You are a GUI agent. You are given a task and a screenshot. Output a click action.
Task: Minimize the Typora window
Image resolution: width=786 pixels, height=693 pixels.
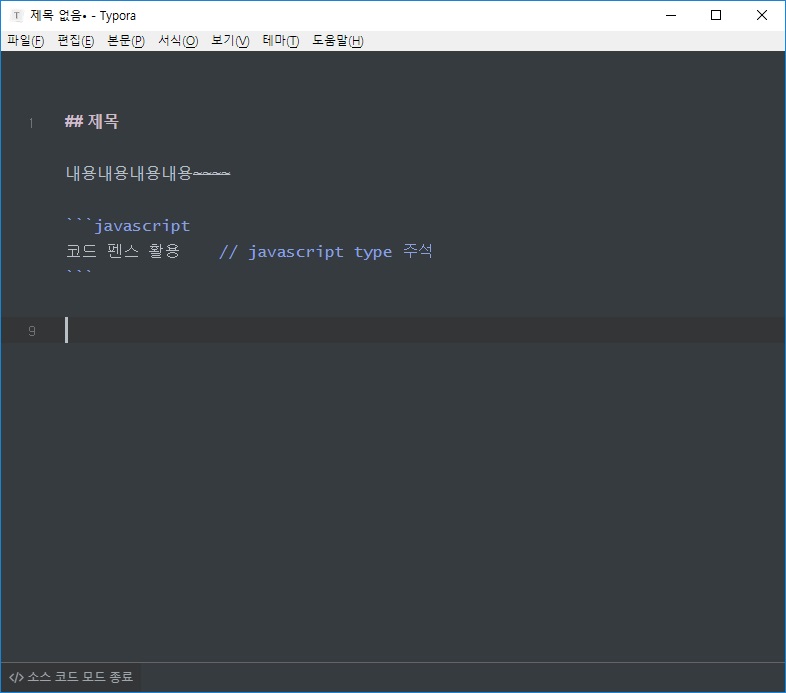pyautogui.click(x=671, y=16)
